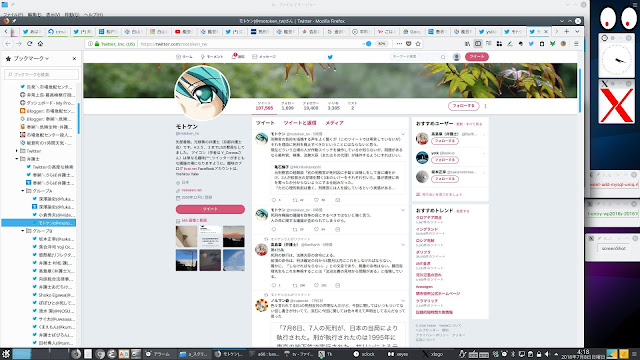Open account avatar menu in top bar
The image size is (640, 360).
[x=457, y=57]
